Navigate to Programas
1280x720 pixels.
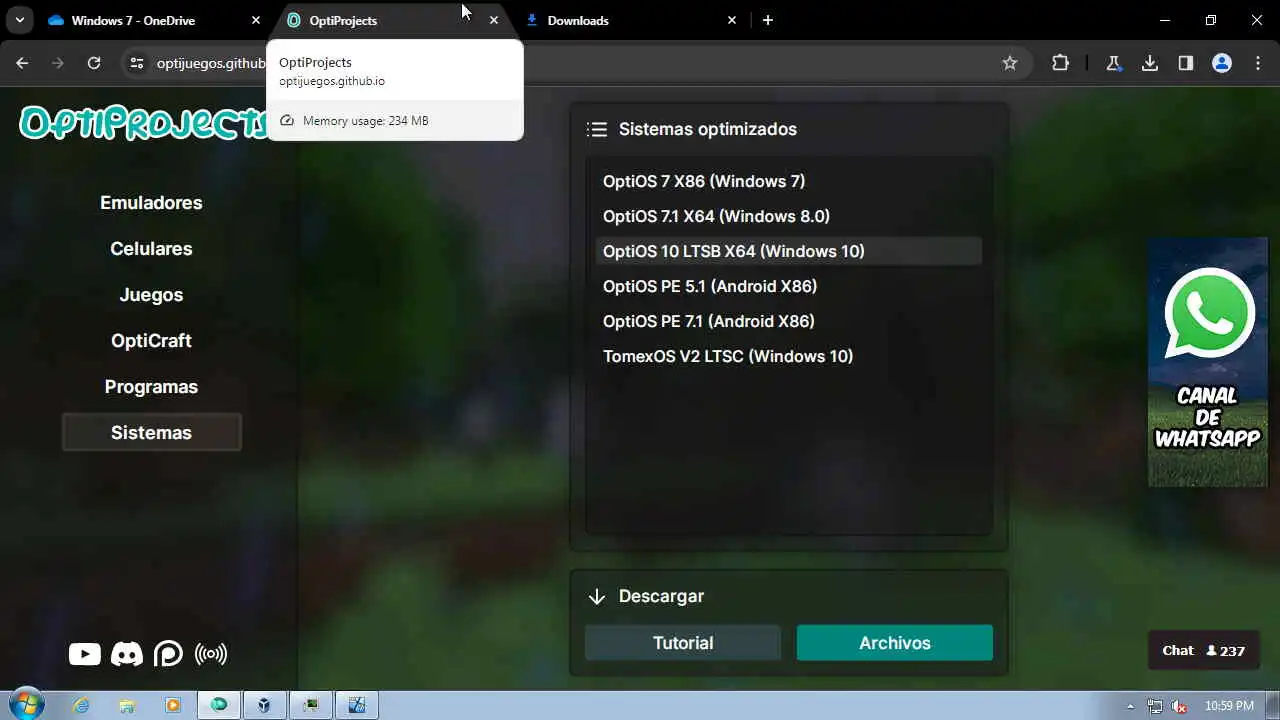[151, 387]
